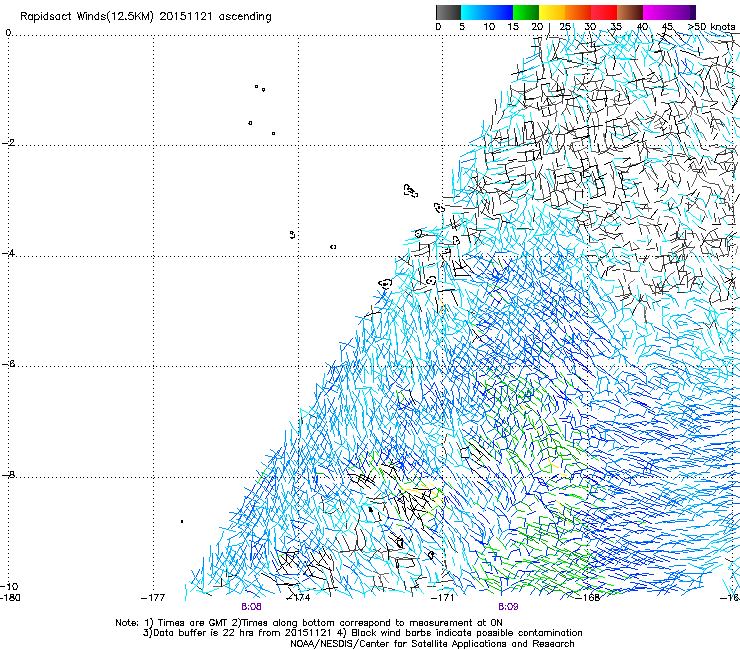Click the purple swath time label '8:08'
Image resolution: width=740 pixels, height=650 pixels.
pos(251,607)
